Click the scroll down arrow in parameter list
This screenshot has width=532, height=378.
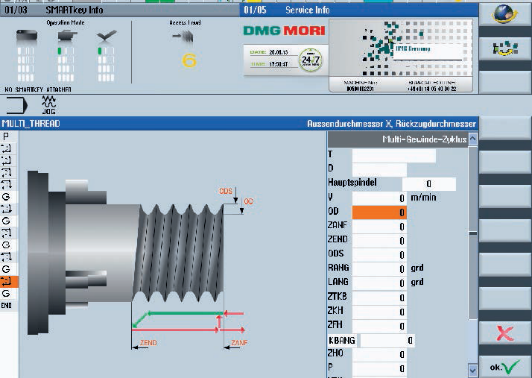tap(473, 370)
